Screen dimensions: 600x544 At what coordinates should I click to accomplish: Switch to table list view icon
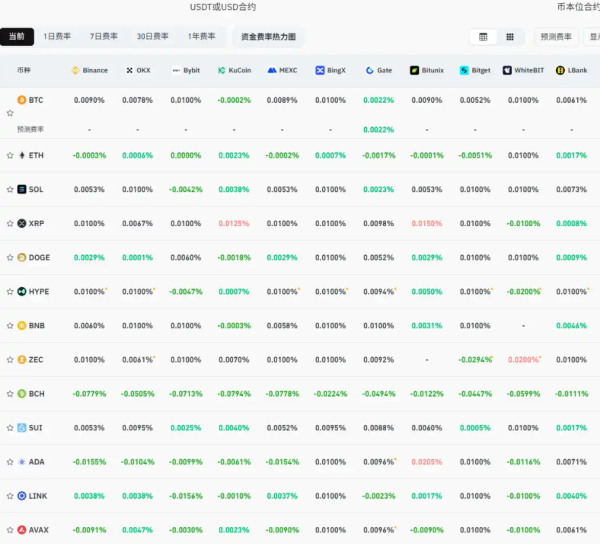click(x=484, y=37)
